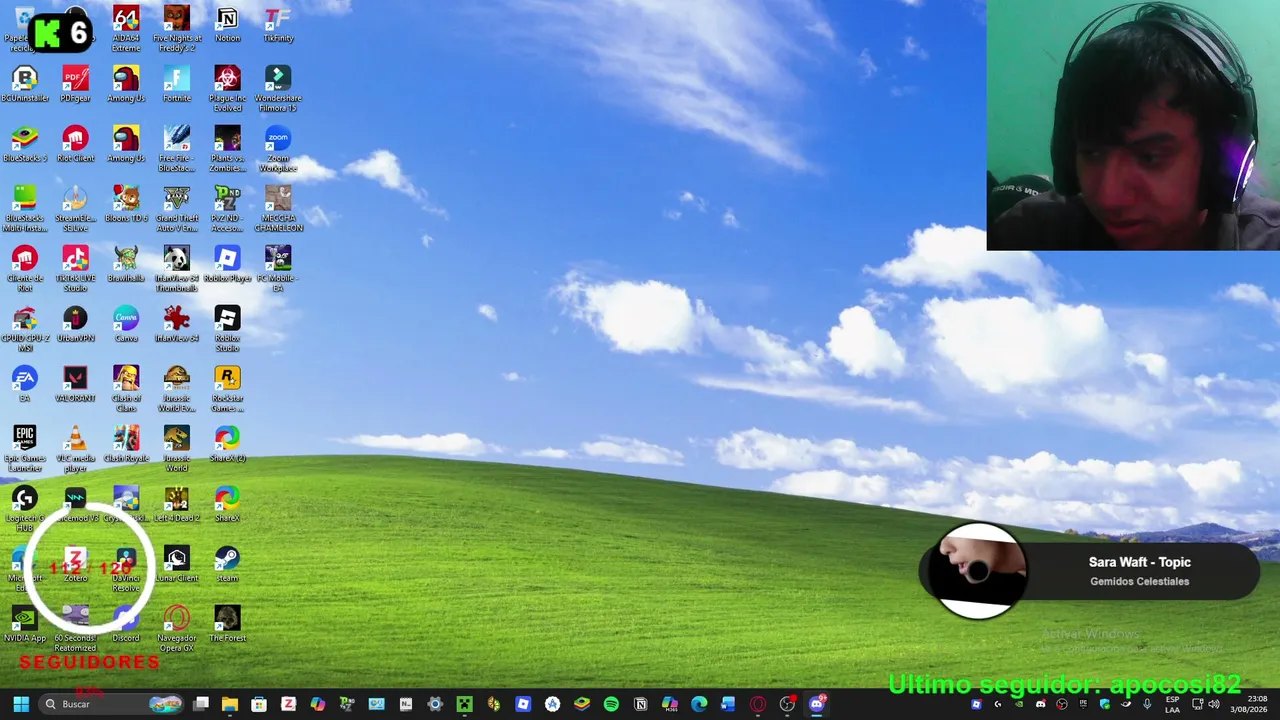Open the Windows Start menu
Screen dimensions: 1280x720
pyautogui.click(x=21, y=704)
